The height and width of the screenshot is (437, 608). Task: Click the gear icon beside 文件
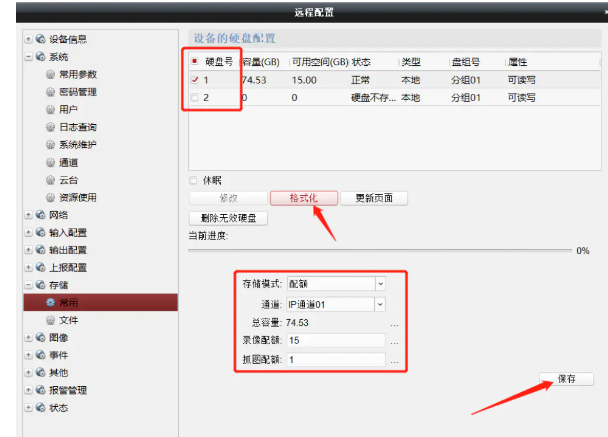(51, 320)
